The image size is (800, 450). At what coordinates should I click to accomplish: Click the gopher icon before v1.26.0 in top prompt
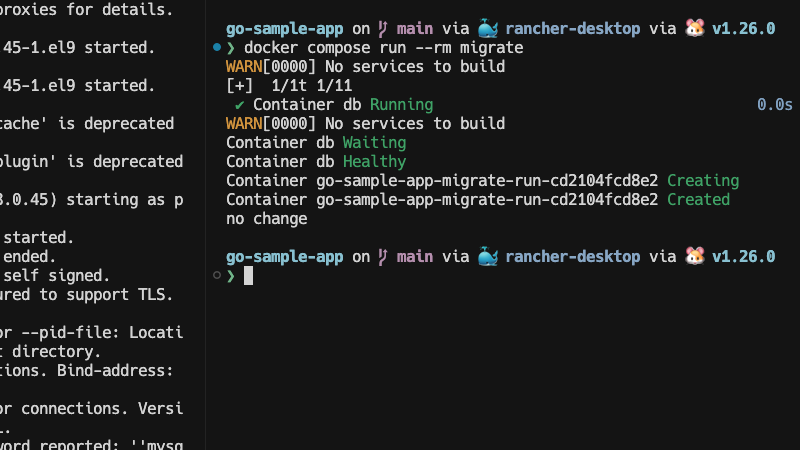tap(694, 29)
